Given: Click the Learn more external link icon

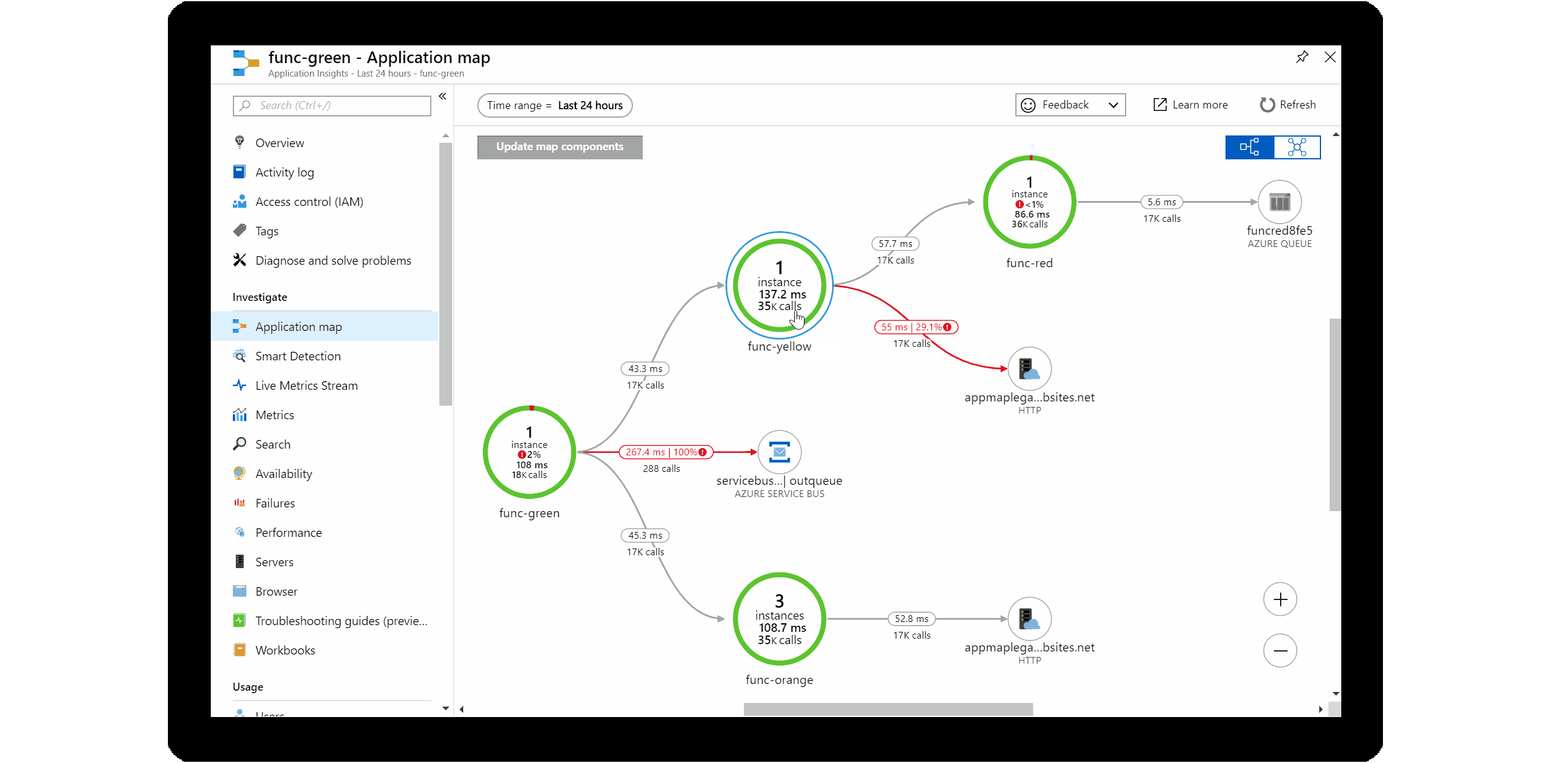Looking at the screenshot, I should (x=1160, y=105).
